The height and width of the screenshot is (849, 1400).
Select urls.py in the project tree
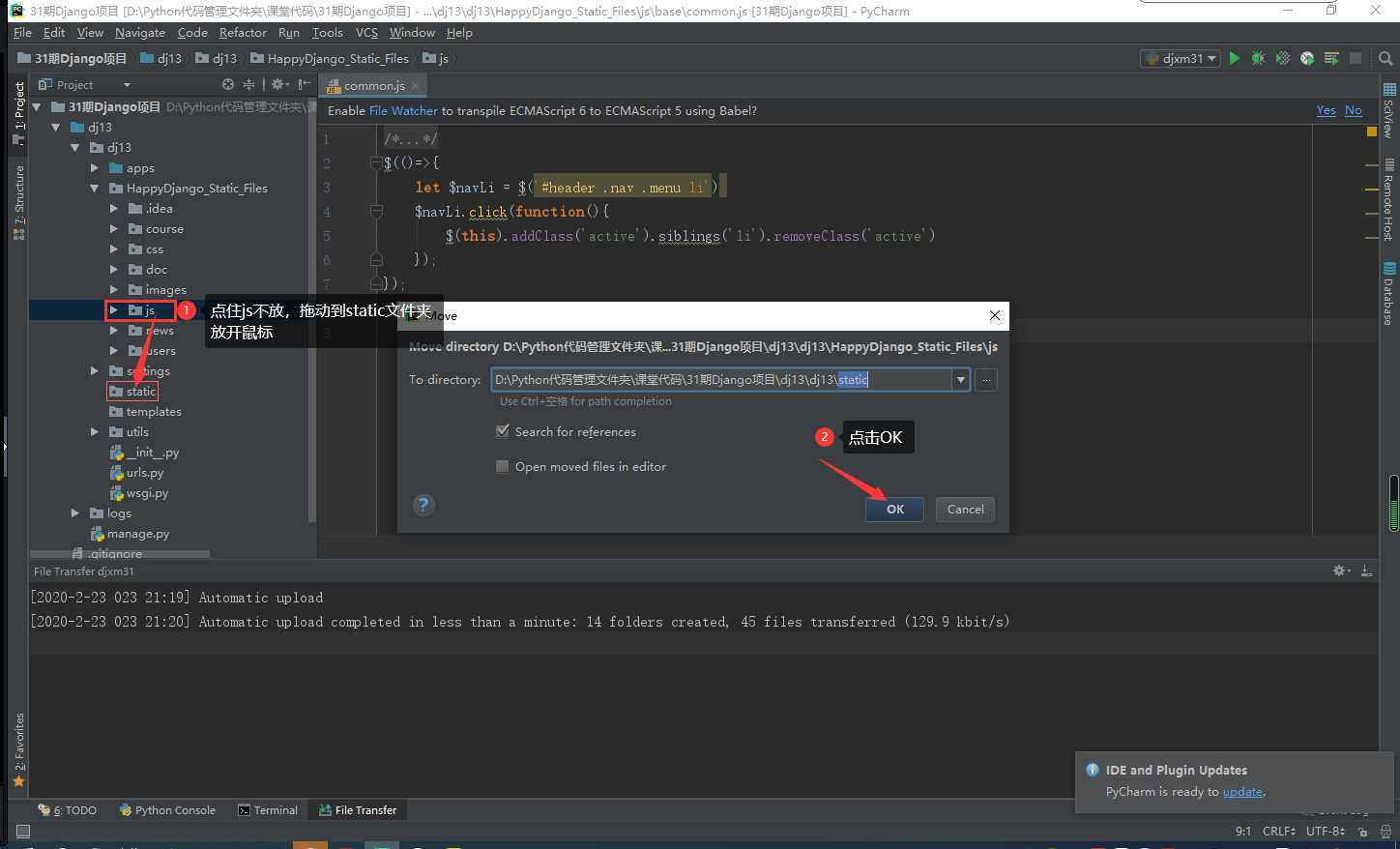pyautogui.click(x=145, y=472)
